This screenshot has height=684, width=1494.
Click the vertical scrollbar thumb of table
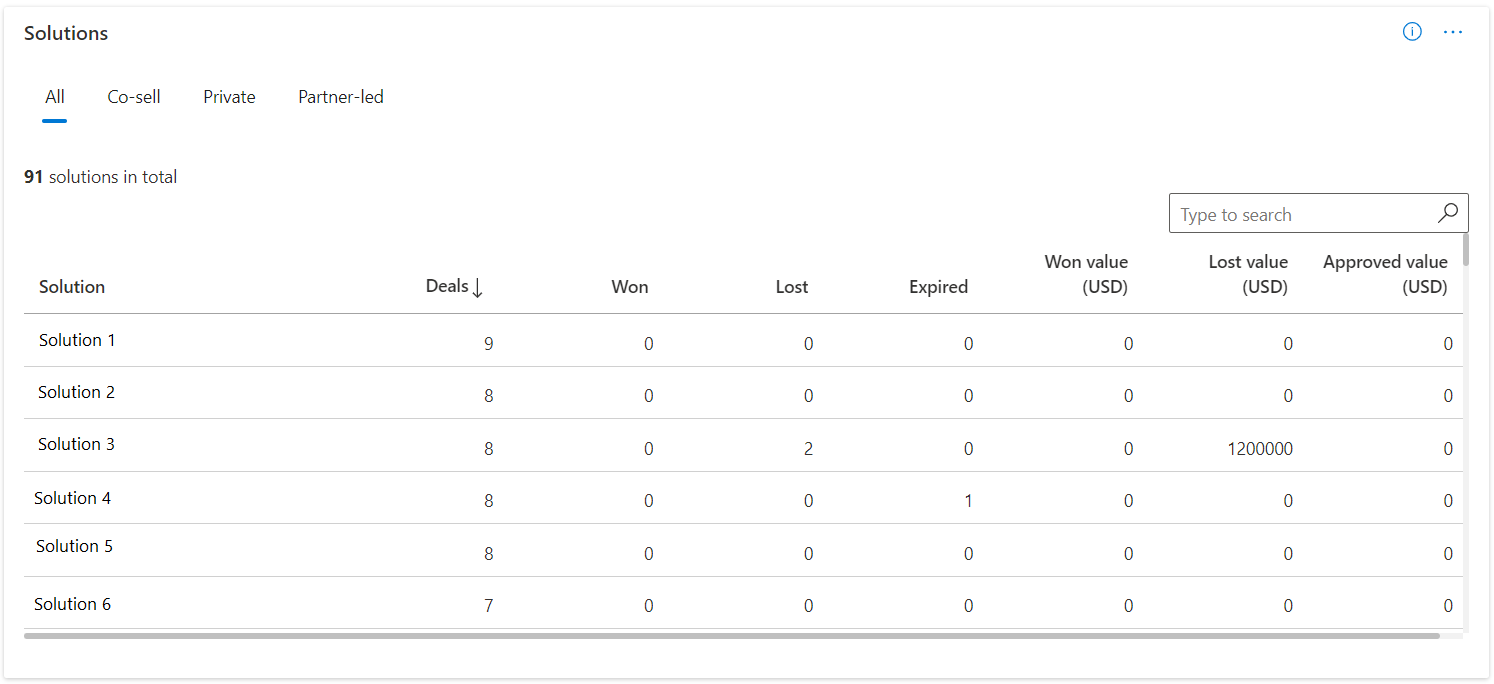pyautogui.click(x=1466, y=249)
